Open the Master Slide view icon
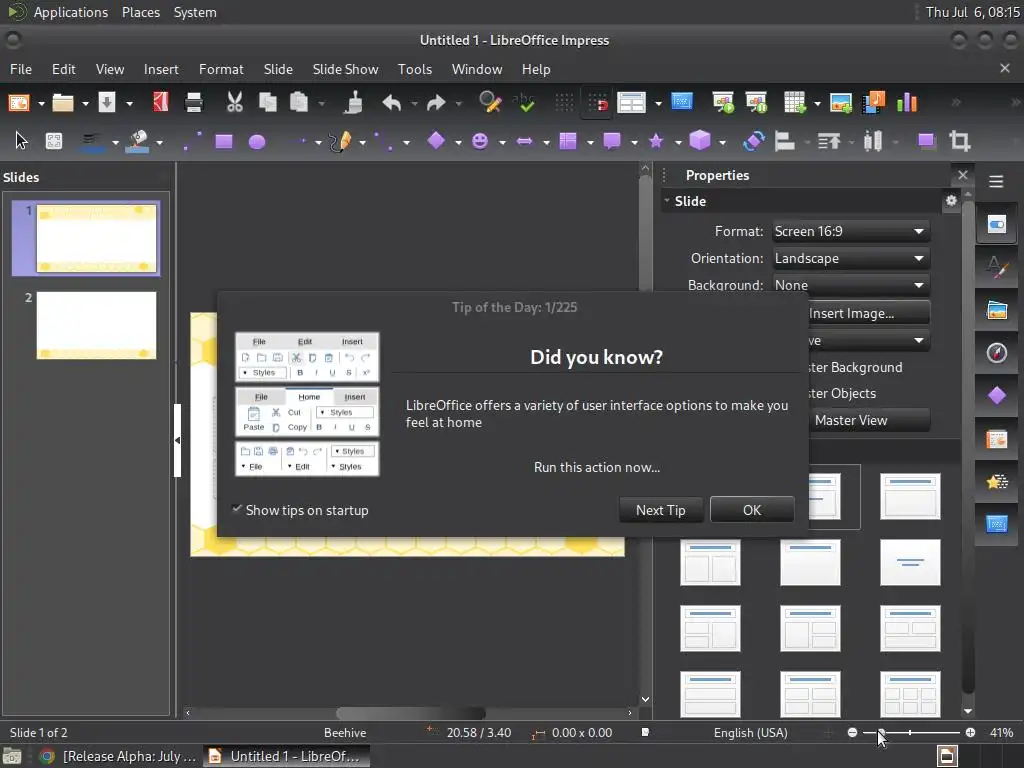The width and height of the screenshot is (1024, 768). tap(681, 103)
